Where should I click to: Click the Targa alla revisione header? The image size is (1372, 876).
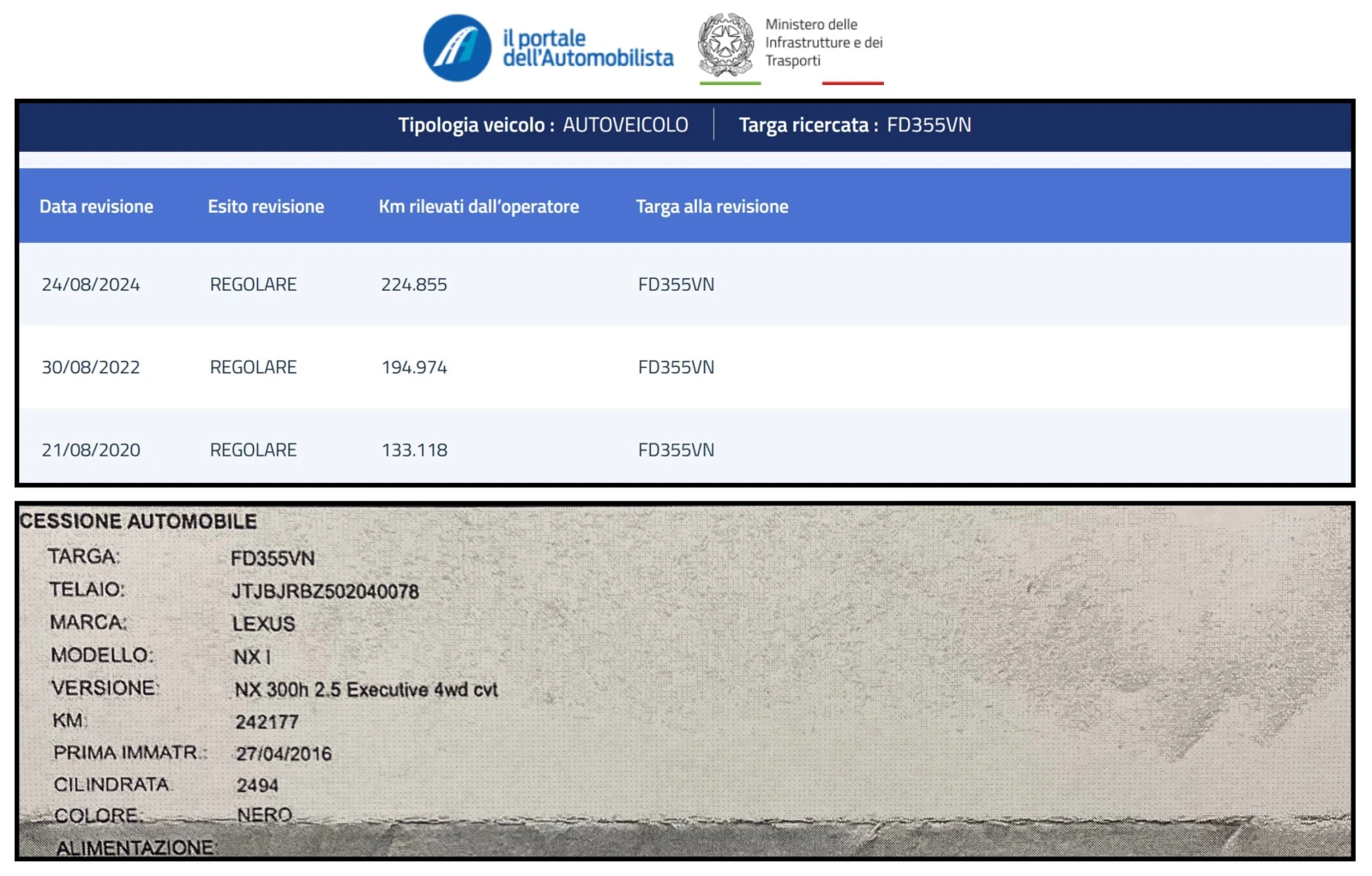(712, 207)
